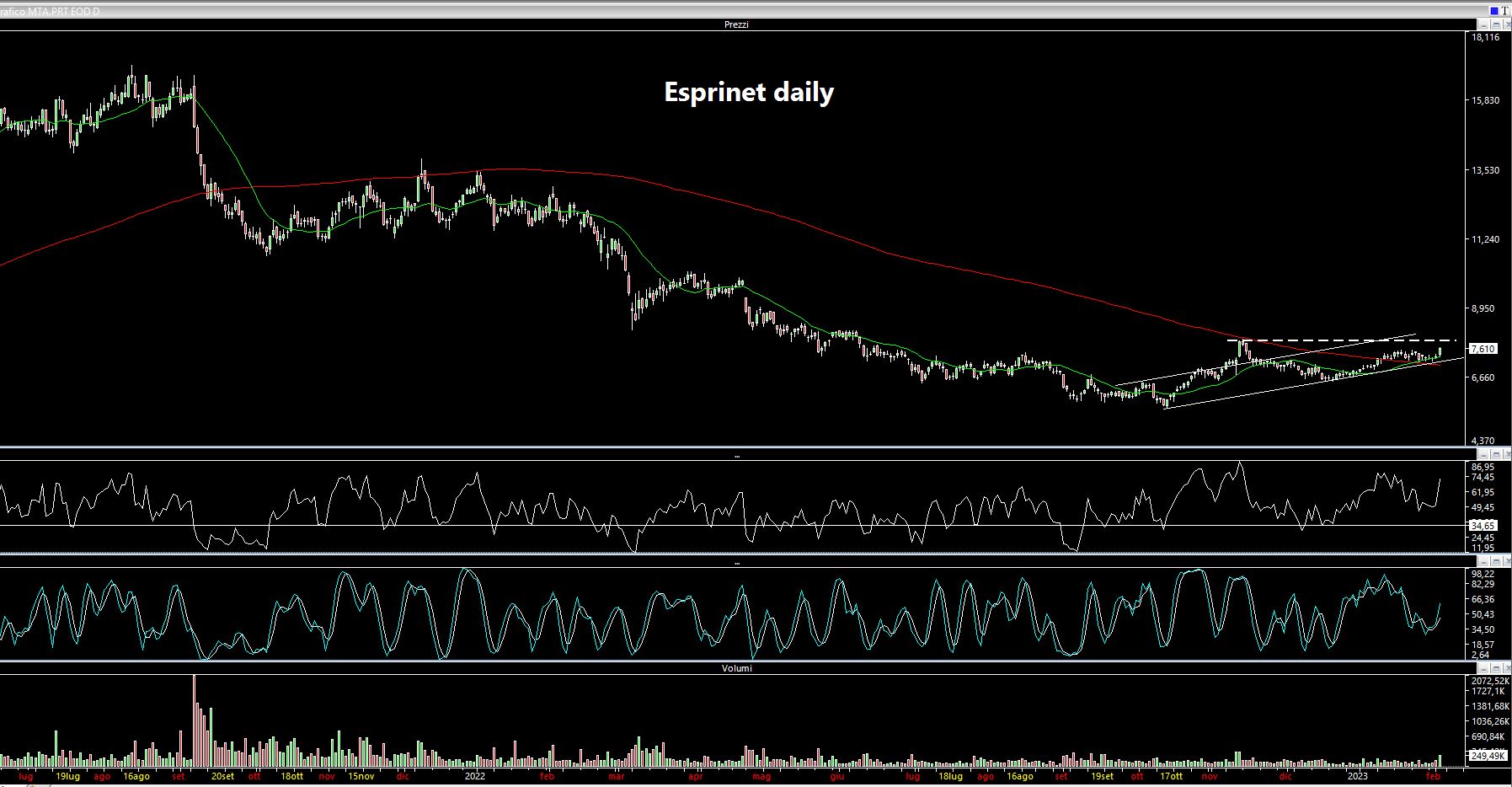Click the 86,95 value on oscillator axis
This screenshot has width=1512, height=787.
[x=1483, y=467]
